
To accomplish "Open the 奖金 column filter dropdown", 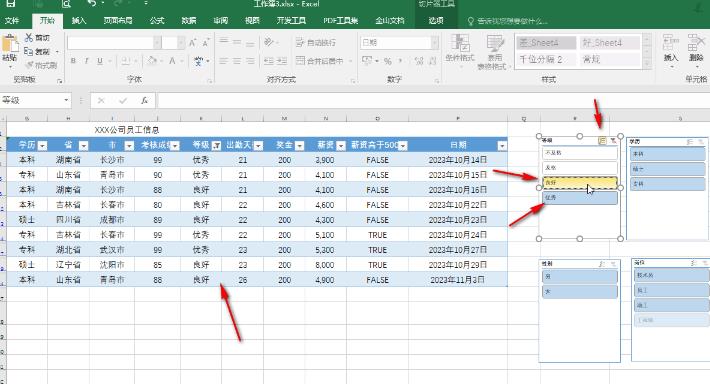I will (299, 145).
